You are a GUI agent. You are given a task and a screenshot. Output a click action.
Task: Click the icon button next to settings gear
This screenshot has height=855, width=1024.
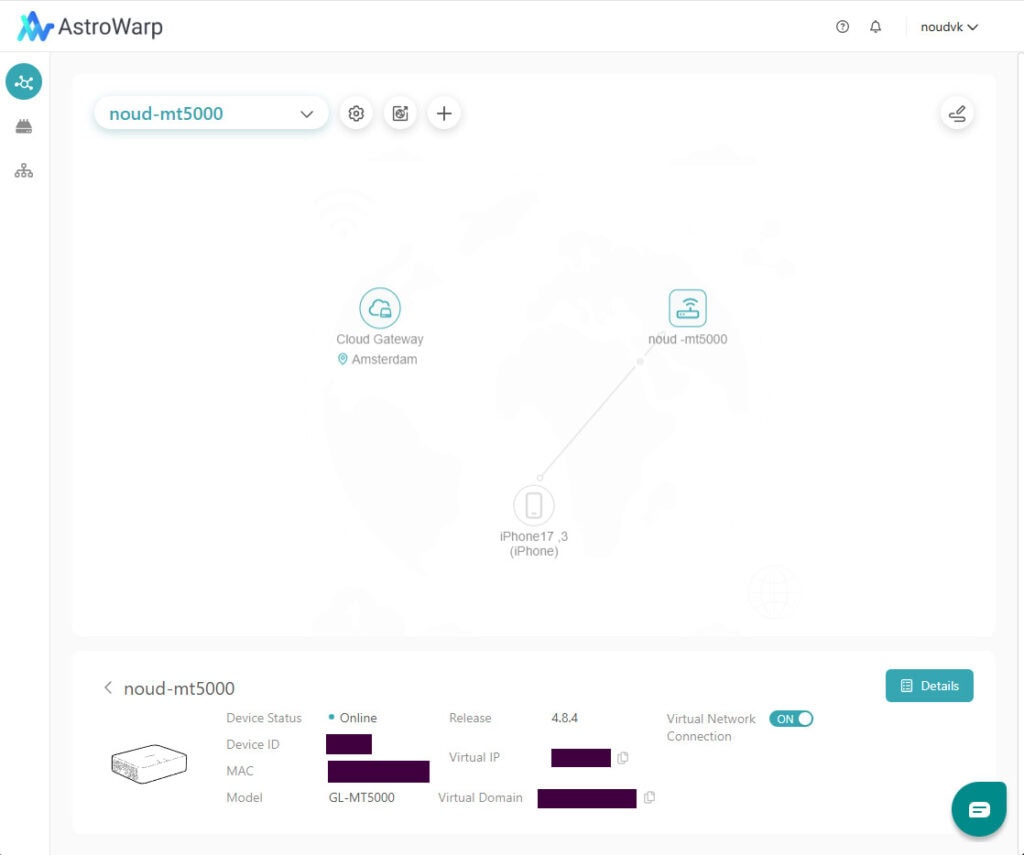tap(400, 114)
